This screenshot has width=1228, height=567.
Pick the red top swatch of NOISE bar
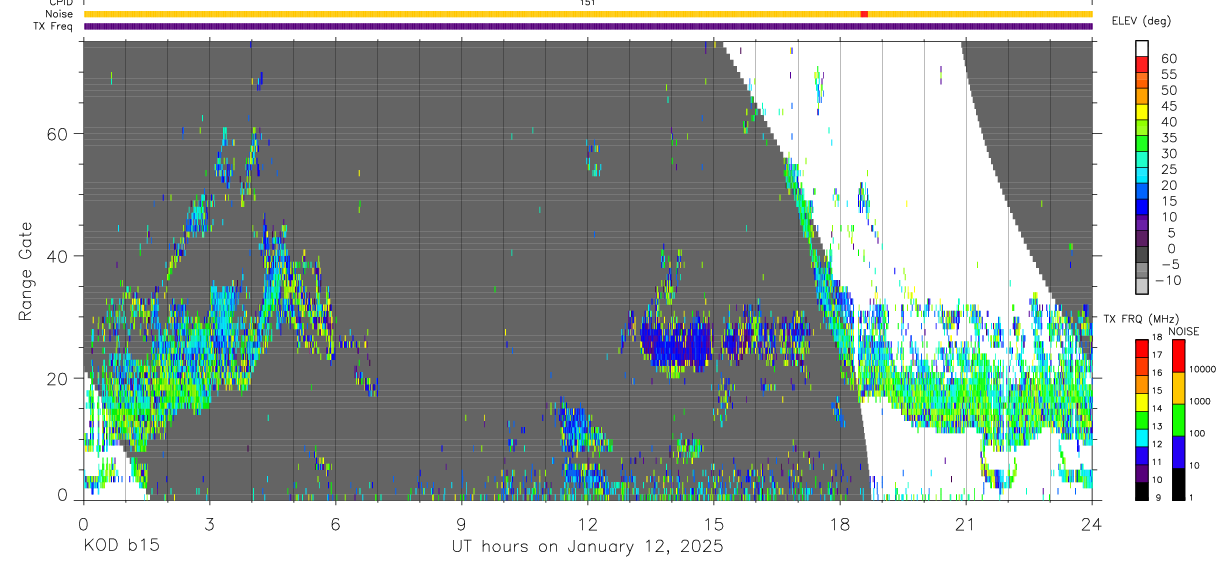[1178, 356]
